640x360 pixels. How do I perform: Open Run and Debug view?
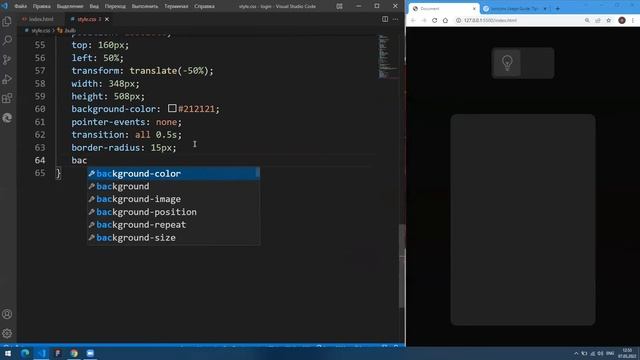7,79
